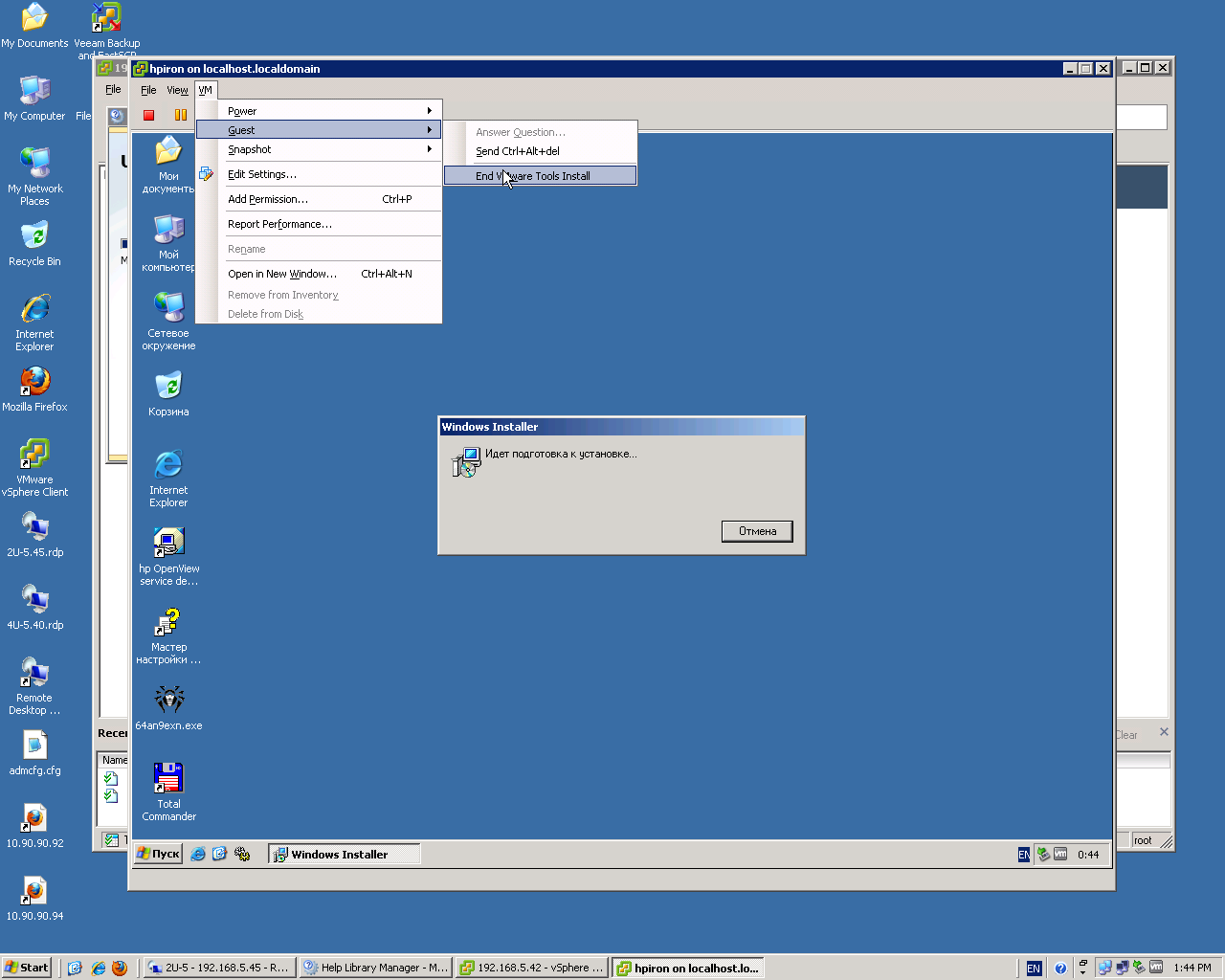Select the Mozilla Firefox shortcut on host desktop
Viewport: 1225px width, 980px height.
point(34,389)
